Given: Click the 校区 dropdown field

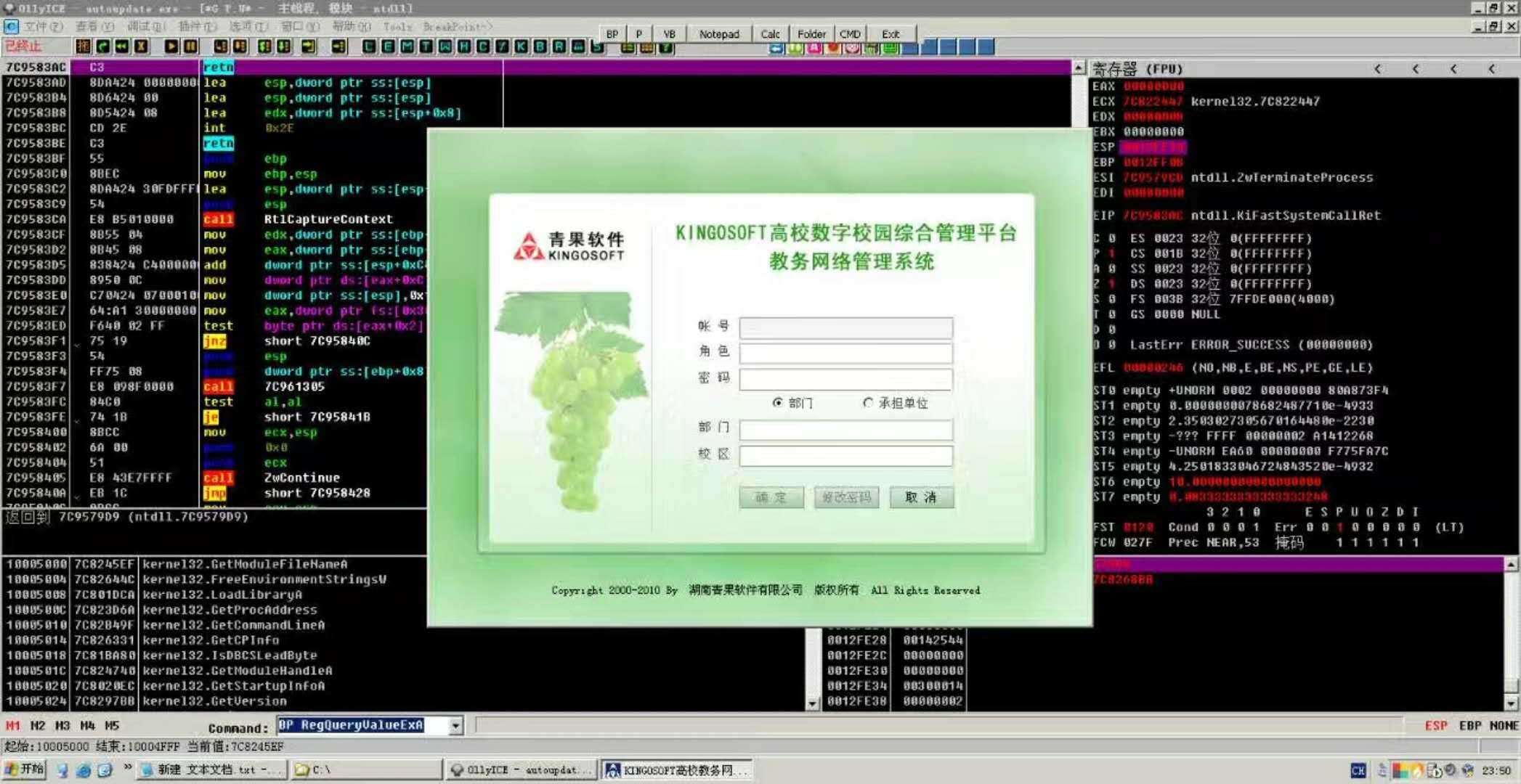Looking at the screenshot, I should [x=845, y=456].
